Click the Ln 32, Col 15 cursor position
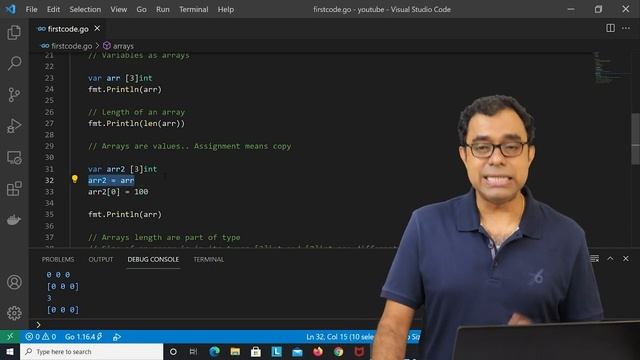 339,337
